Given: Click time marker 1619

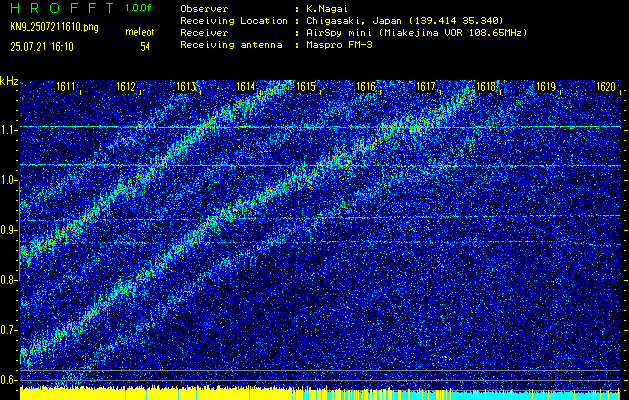Looking at the screenshot, I should [546, 86].
